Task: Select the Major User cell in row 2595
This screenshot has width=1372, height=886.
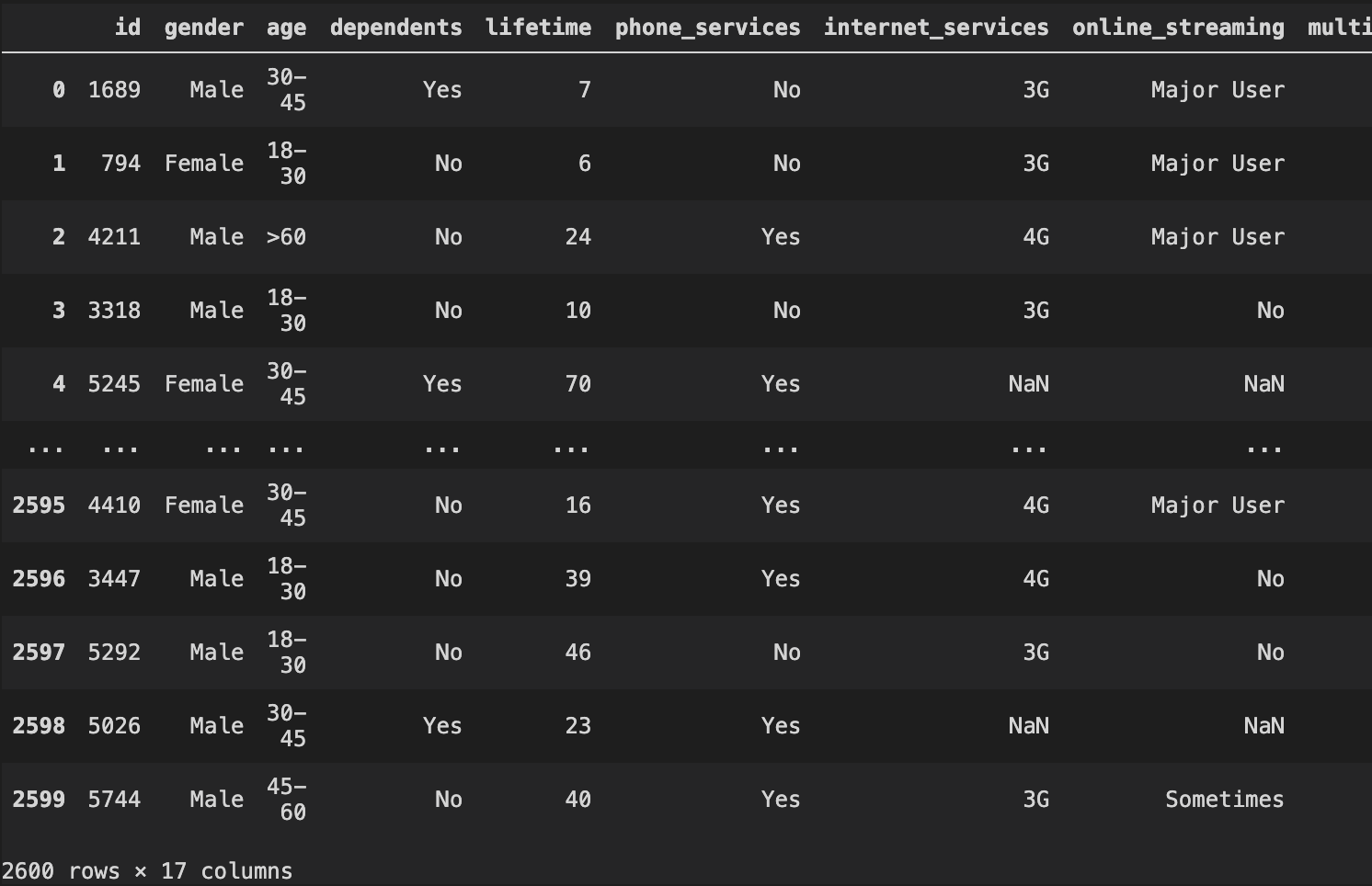Action: point(1218,505)
